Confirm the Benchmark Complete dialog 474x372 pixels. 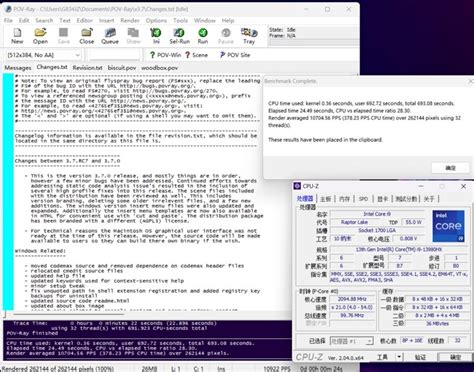450,168
